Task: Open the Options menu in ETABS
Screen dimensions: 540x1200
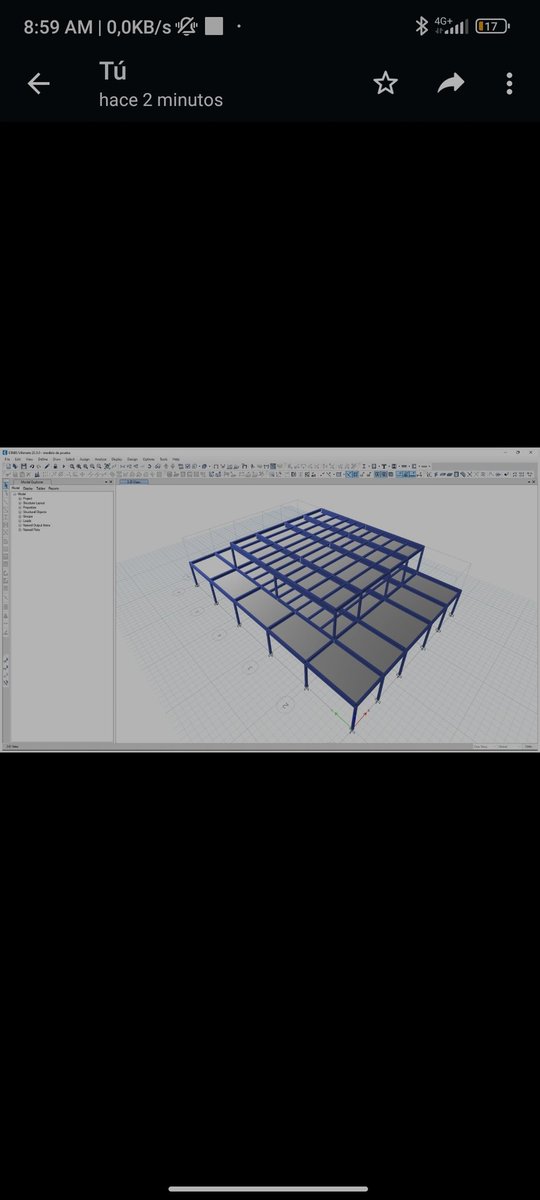Action: [x=149, y=459]
